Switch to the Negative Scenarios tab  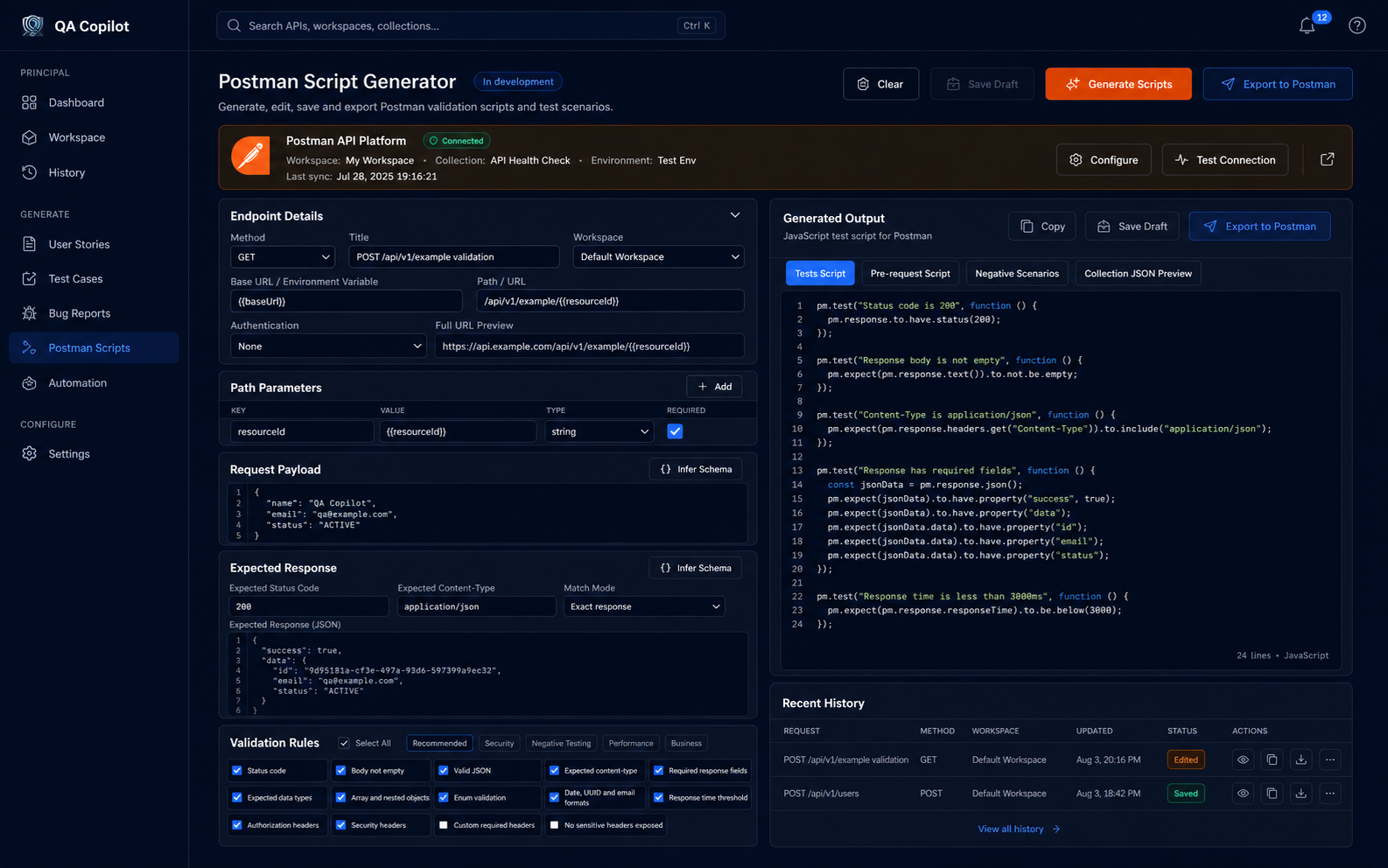[1017, 274]
